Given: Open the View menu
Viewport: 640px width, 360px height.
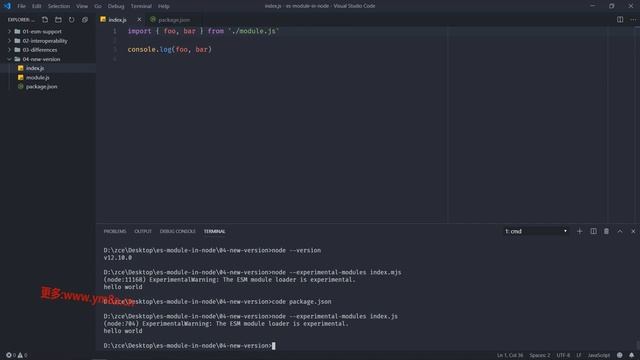Looking at the screenshot, I should 82,6.
